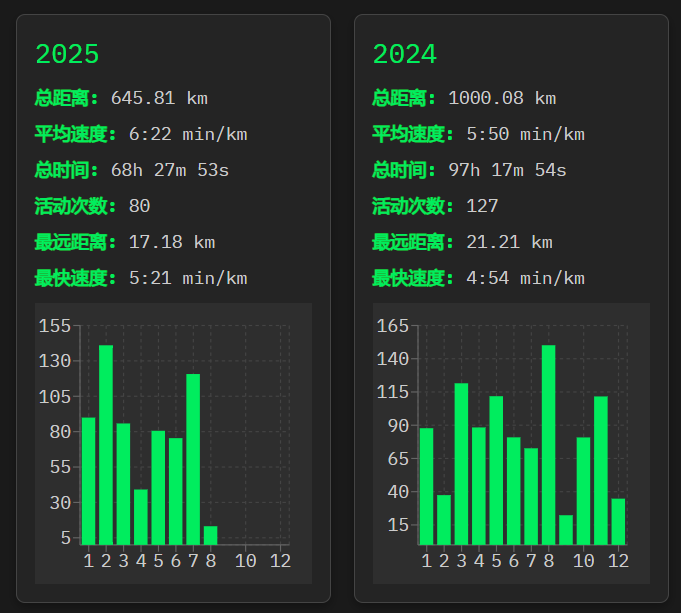This screenshot has height=613, width=681.
Task: Click the 2025 month 7 bar
Action: pyautogui.click(x=193, y=459)
